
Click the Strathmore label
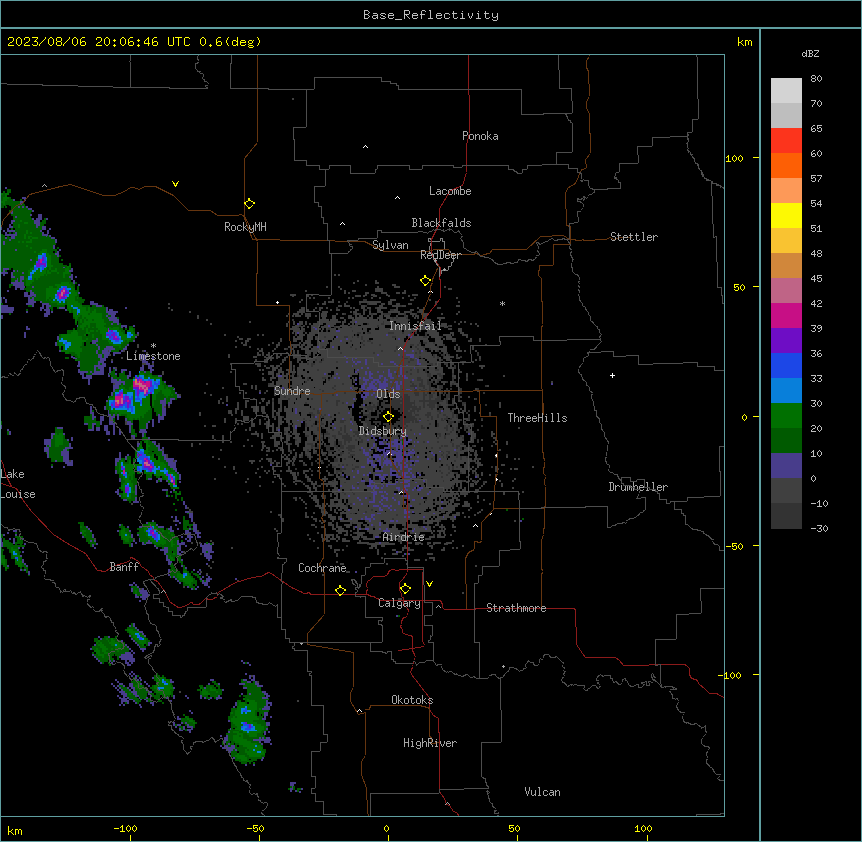(x=516, y=608)
